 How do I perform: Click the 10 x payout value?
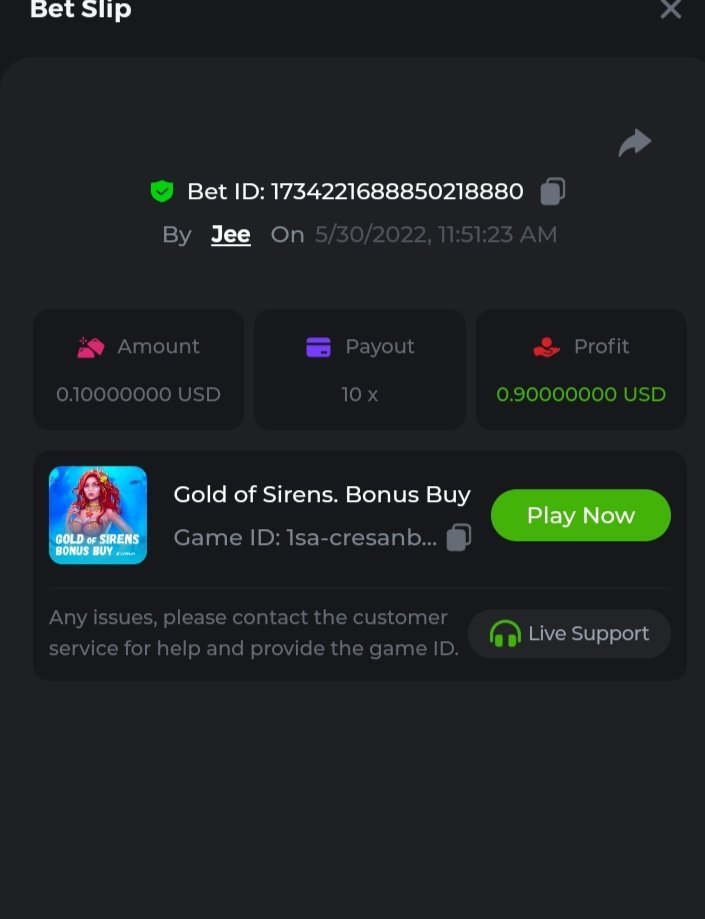360,394
